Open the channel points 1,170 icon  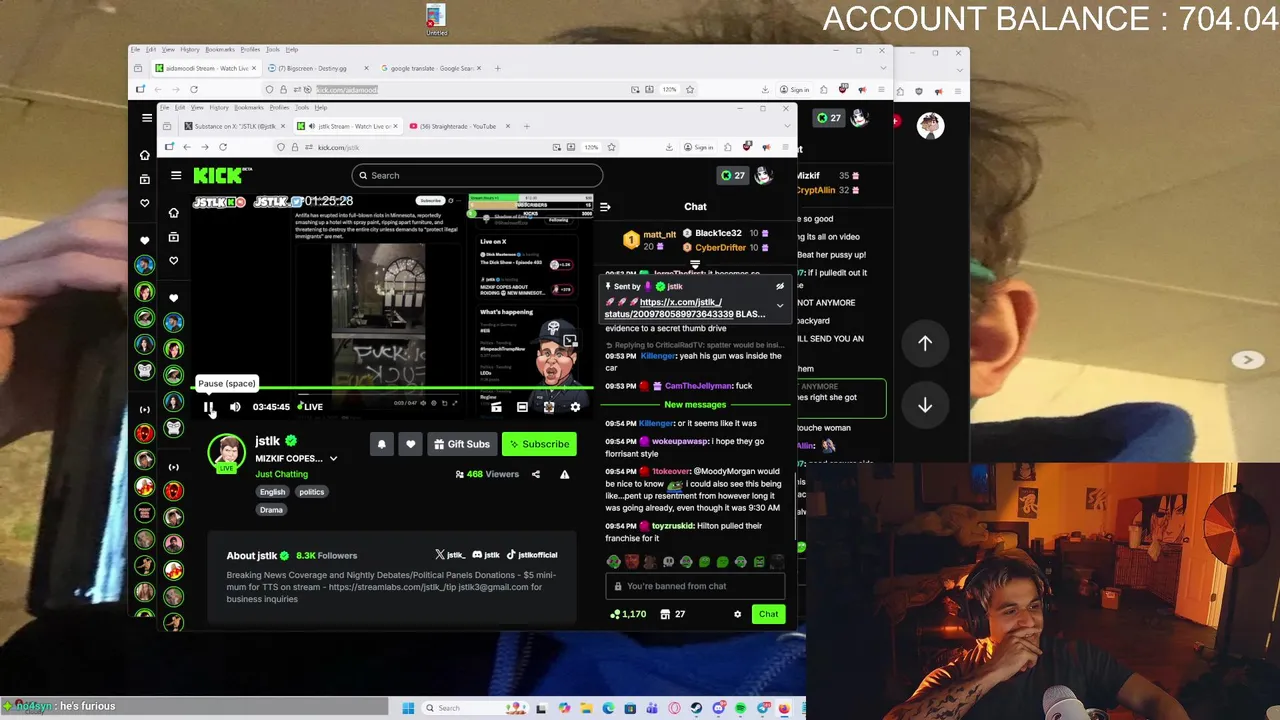click(x=628, y=614)
